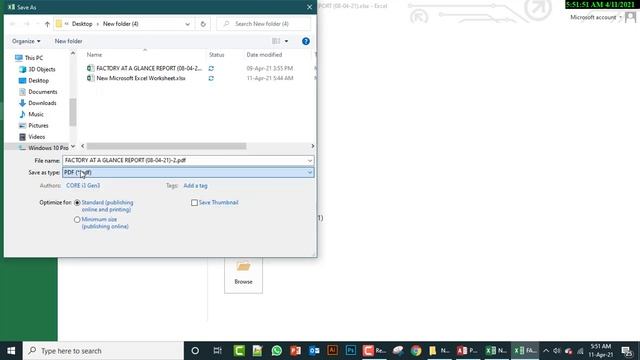Open Task View on taskbar
This screenshot has height=360, width=640.
(217, 351)
